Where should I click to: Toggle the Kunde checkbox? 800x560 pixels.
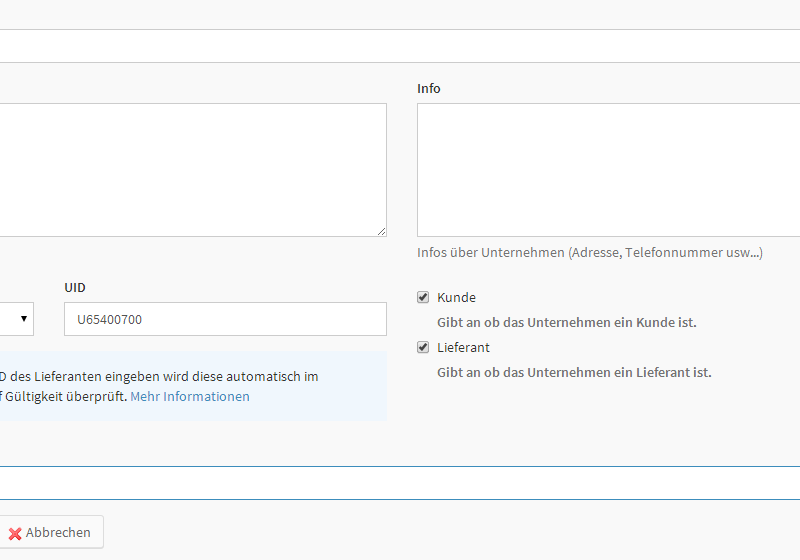click(x=423, y=297)
